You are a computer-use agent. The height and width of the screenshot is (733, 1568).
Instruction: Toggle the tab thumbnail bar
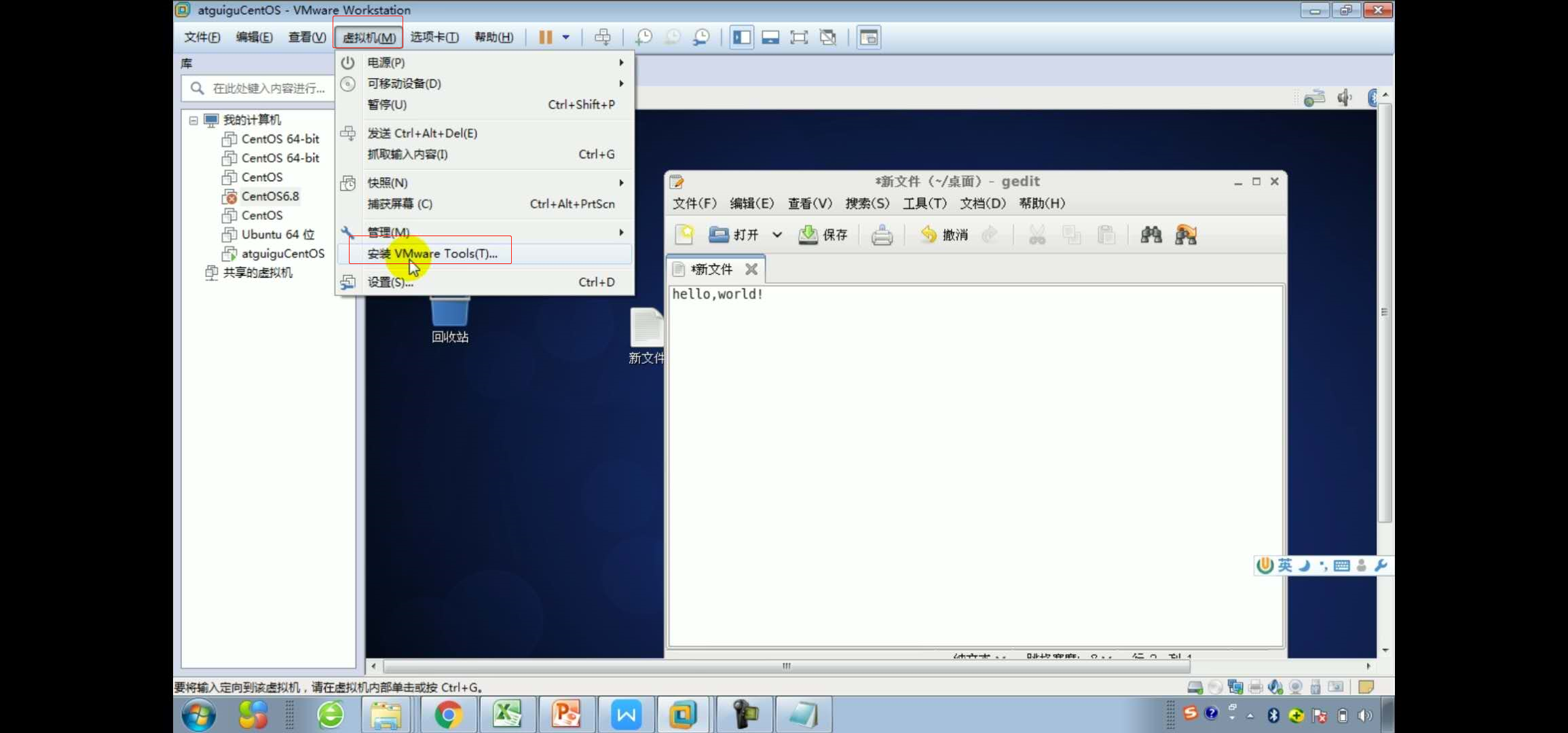pyautogui.click(x=770, y=37)
